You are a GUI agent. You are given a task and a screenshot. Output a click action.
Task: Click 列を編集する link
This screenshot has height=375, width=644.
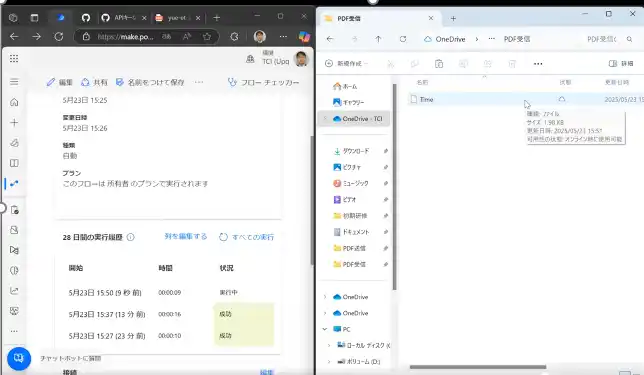coord(186,236)
